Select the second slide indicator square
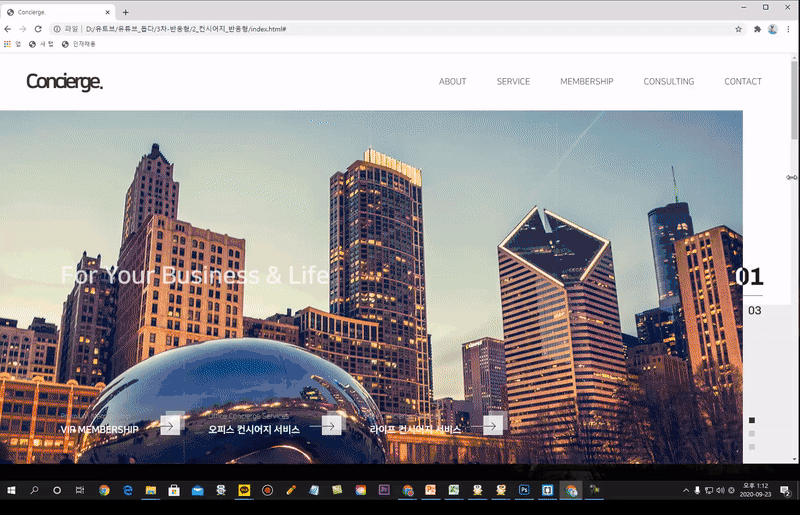 pyautogui.click(x=752, y=434)
